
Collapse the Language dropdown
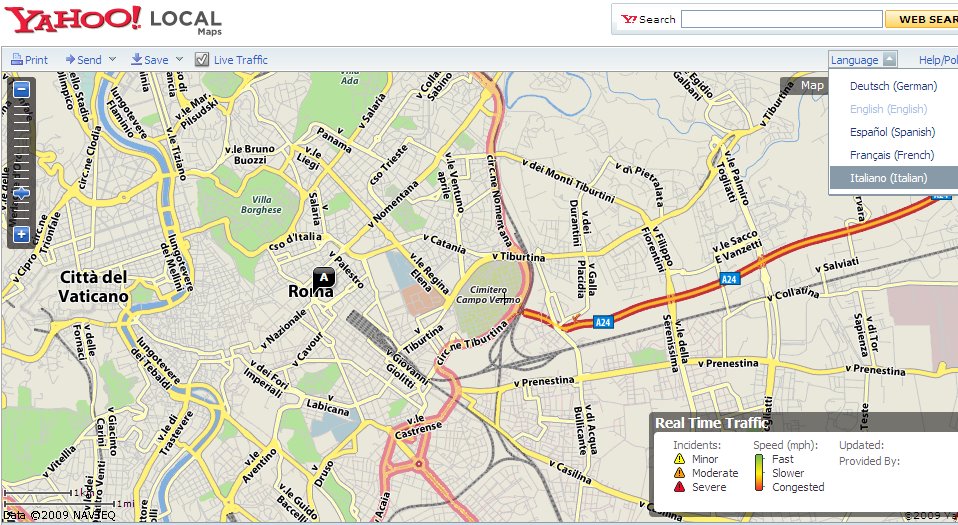click(x=890, y=59)
